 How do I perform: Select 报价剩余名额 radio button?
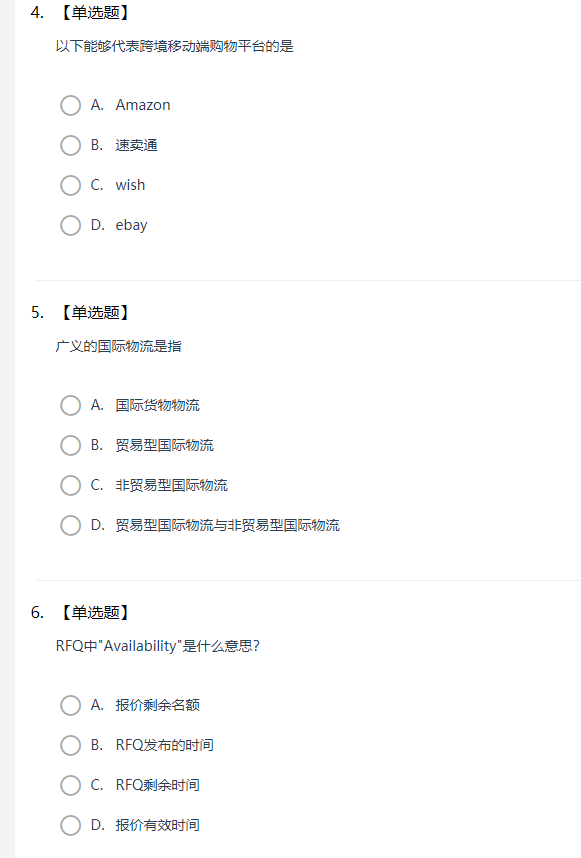pos(71,705)
